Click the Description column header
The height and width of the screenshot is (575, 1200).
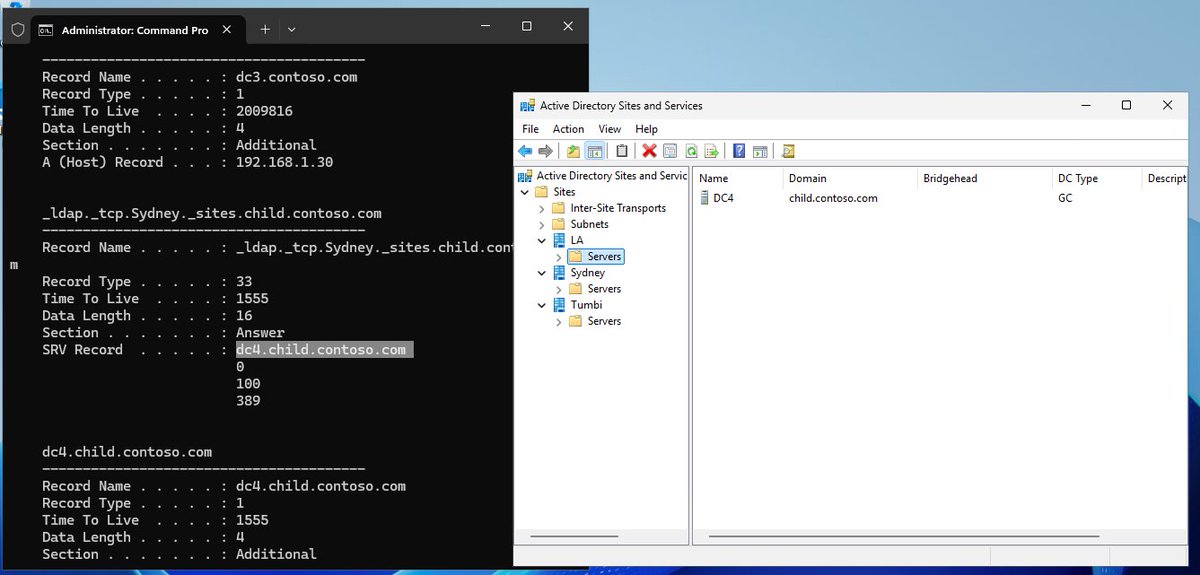[1163, 178]
